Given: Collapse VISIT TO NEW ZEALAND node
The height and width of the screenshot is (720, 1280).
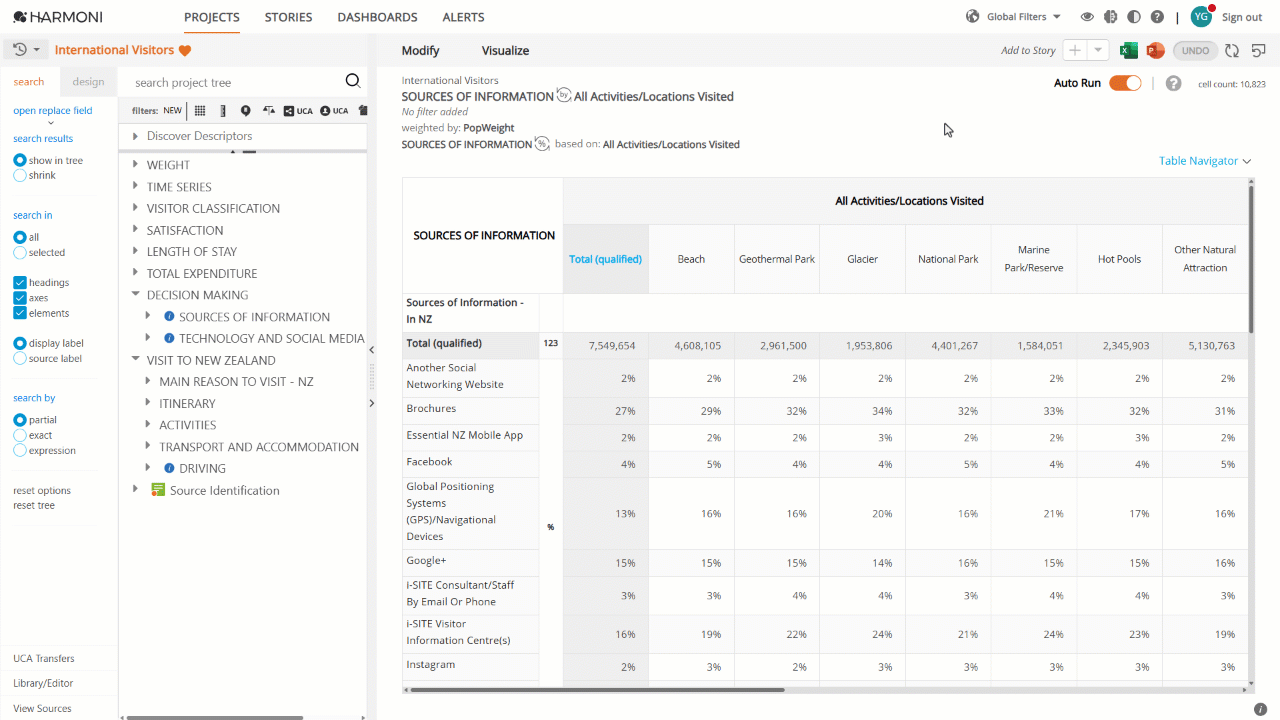Looking at the screenshot, I should coord(136,360).
